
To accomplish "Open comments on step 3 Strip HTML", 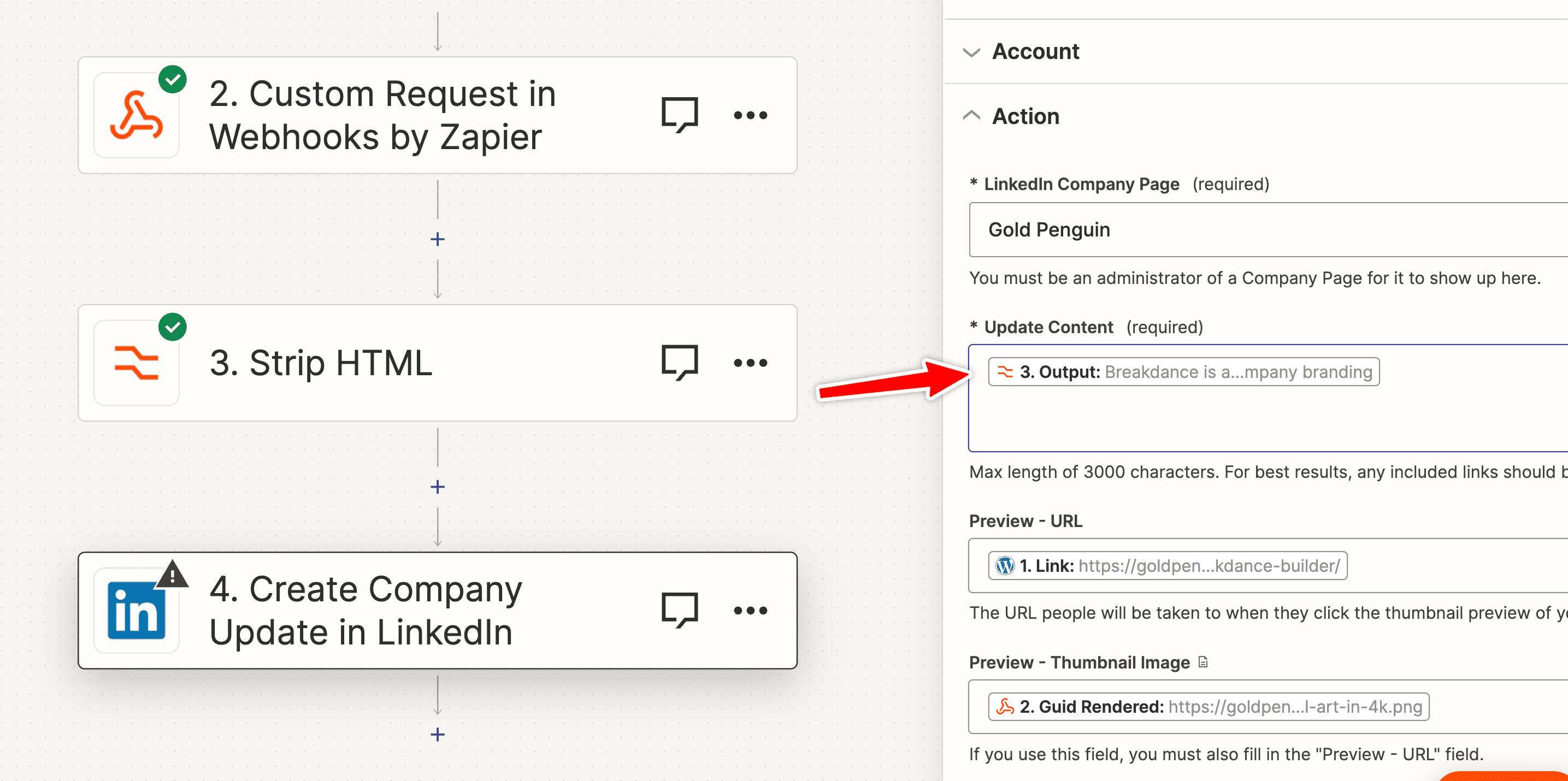I will pos(679,363).
